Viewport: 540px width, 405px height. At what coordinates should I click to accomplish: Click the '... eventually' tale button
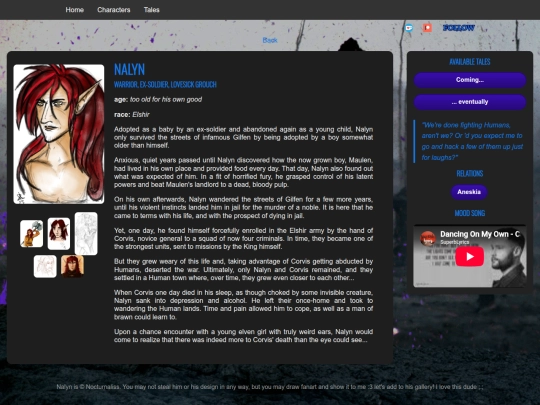click(x=470, y=102)
